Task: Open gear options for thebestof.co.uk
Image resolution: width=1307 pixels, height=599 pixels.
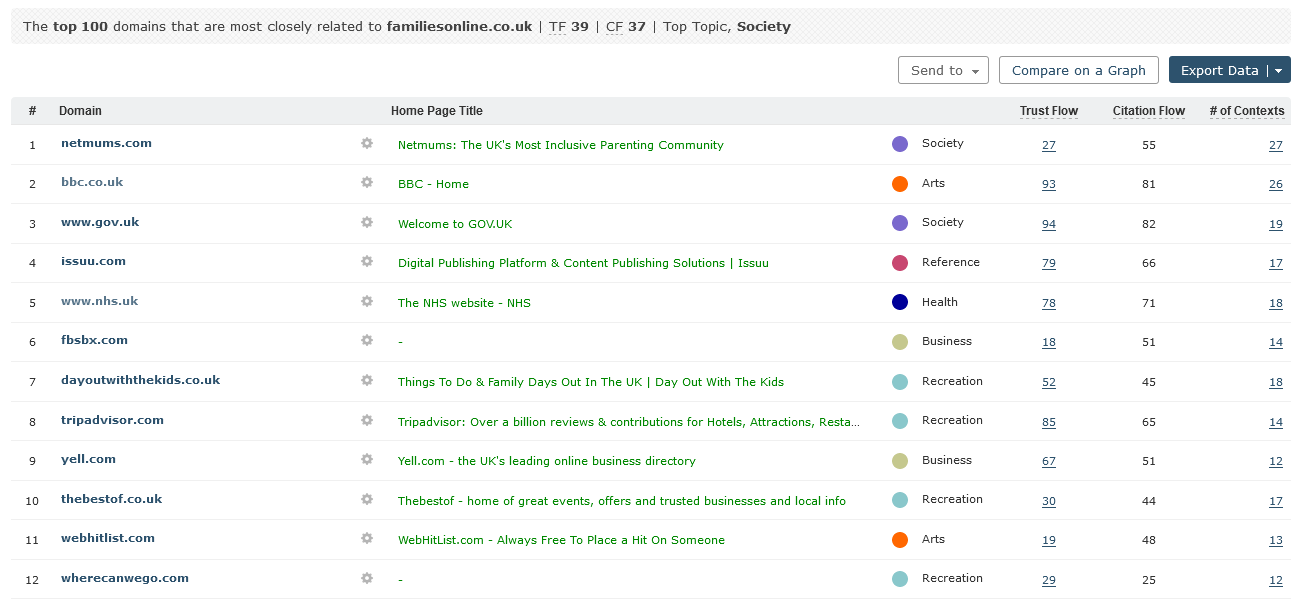Action: [x=367, y=499]
